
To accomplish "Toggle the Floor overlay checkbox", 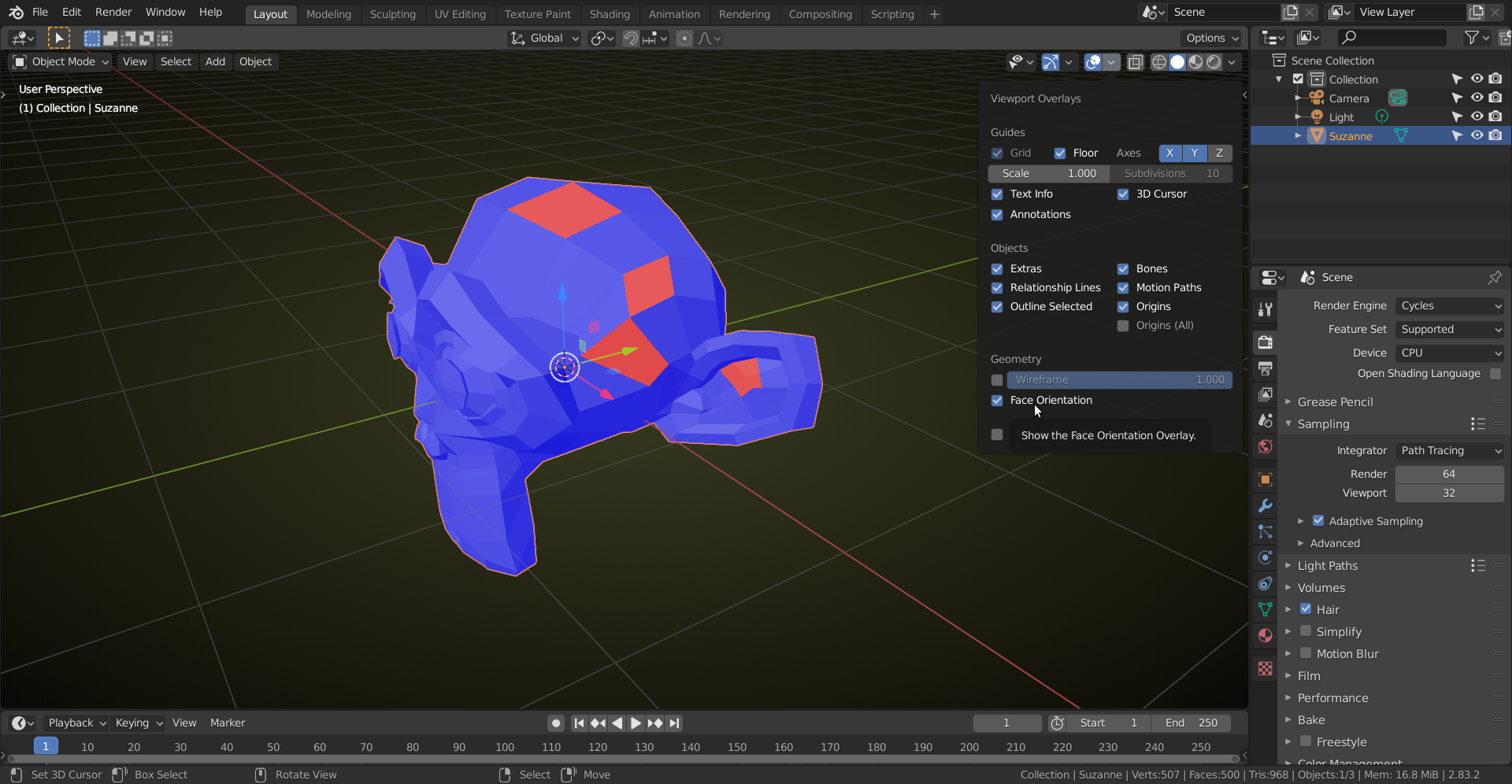I will (1060, 153).
